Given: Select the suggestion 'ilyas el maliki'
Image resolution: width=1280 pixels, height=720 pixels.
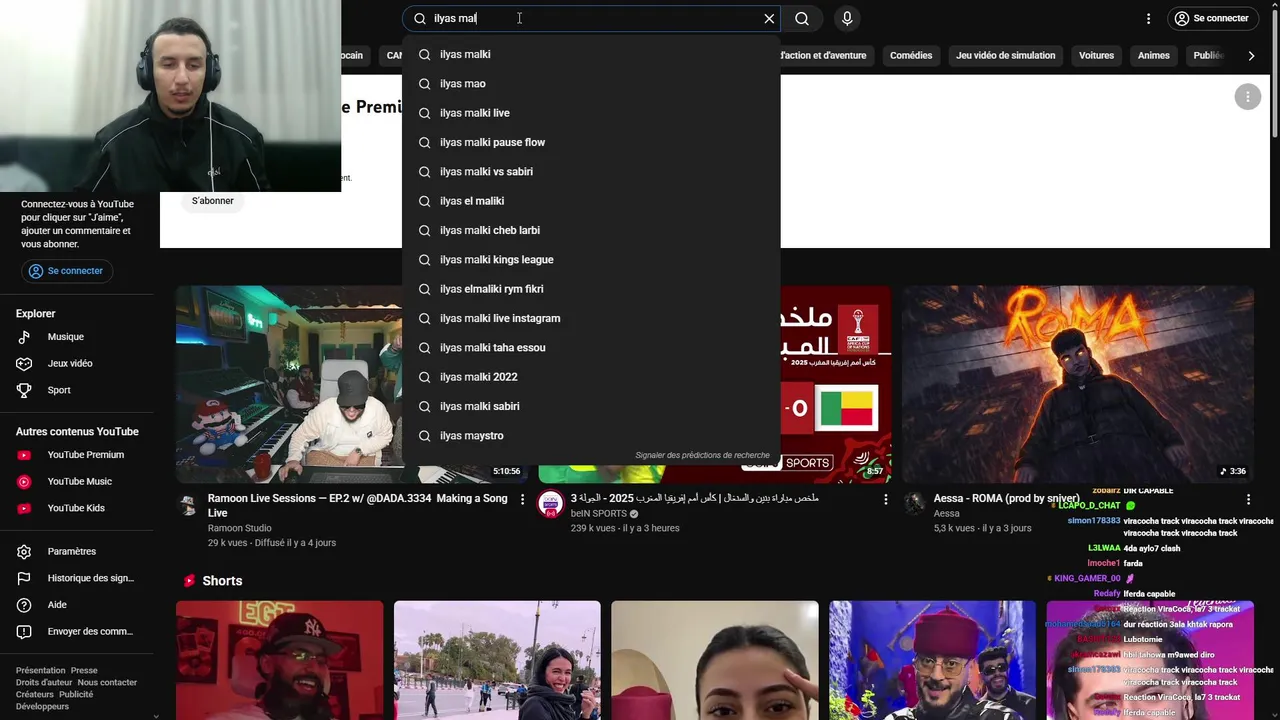Looking at the screenshot, I should (x=591, y=201).
